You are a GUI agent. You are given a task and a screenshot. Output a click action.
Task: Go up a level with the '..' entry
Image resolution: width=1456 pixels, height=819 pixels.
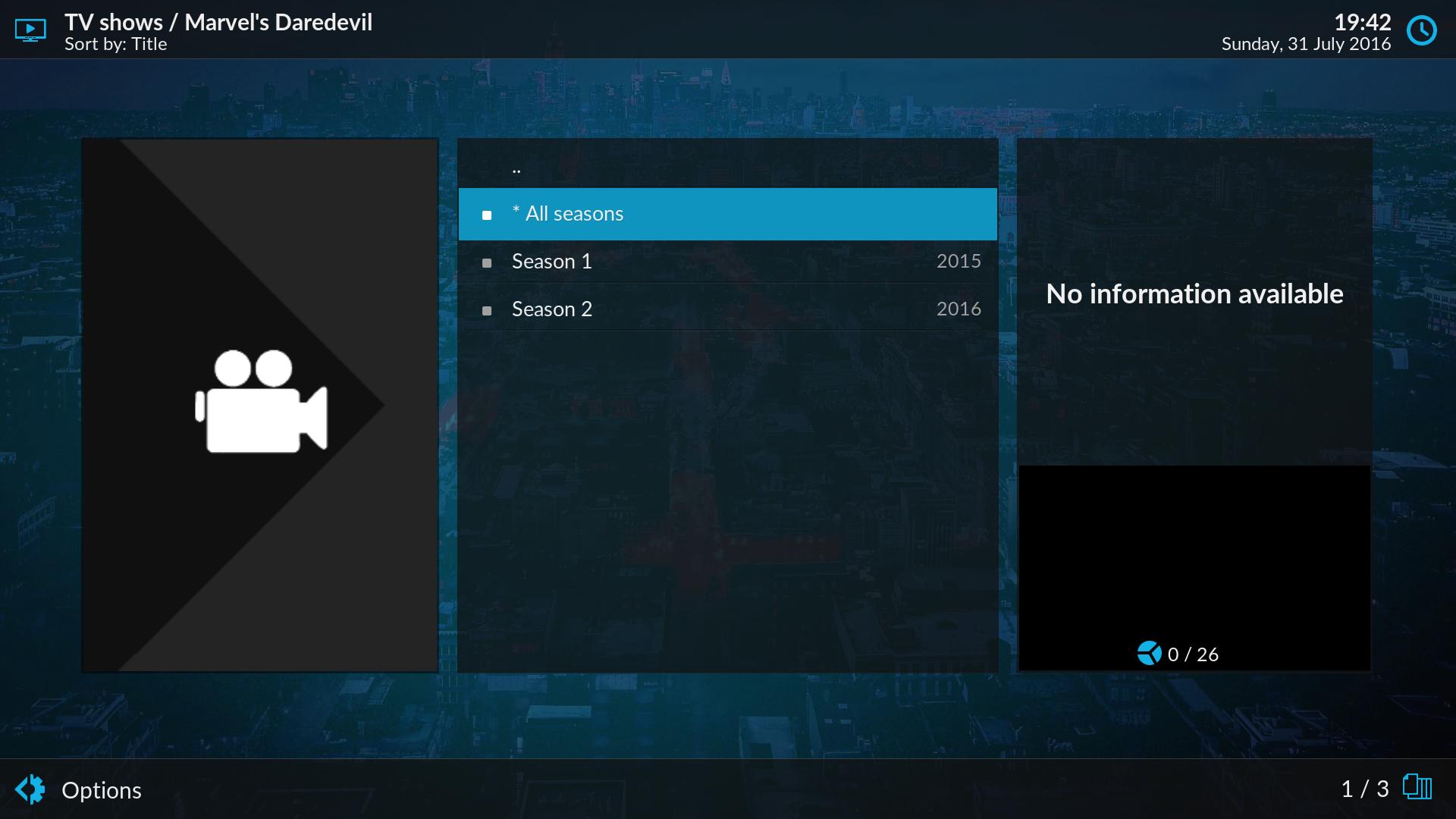coord(516,169)
